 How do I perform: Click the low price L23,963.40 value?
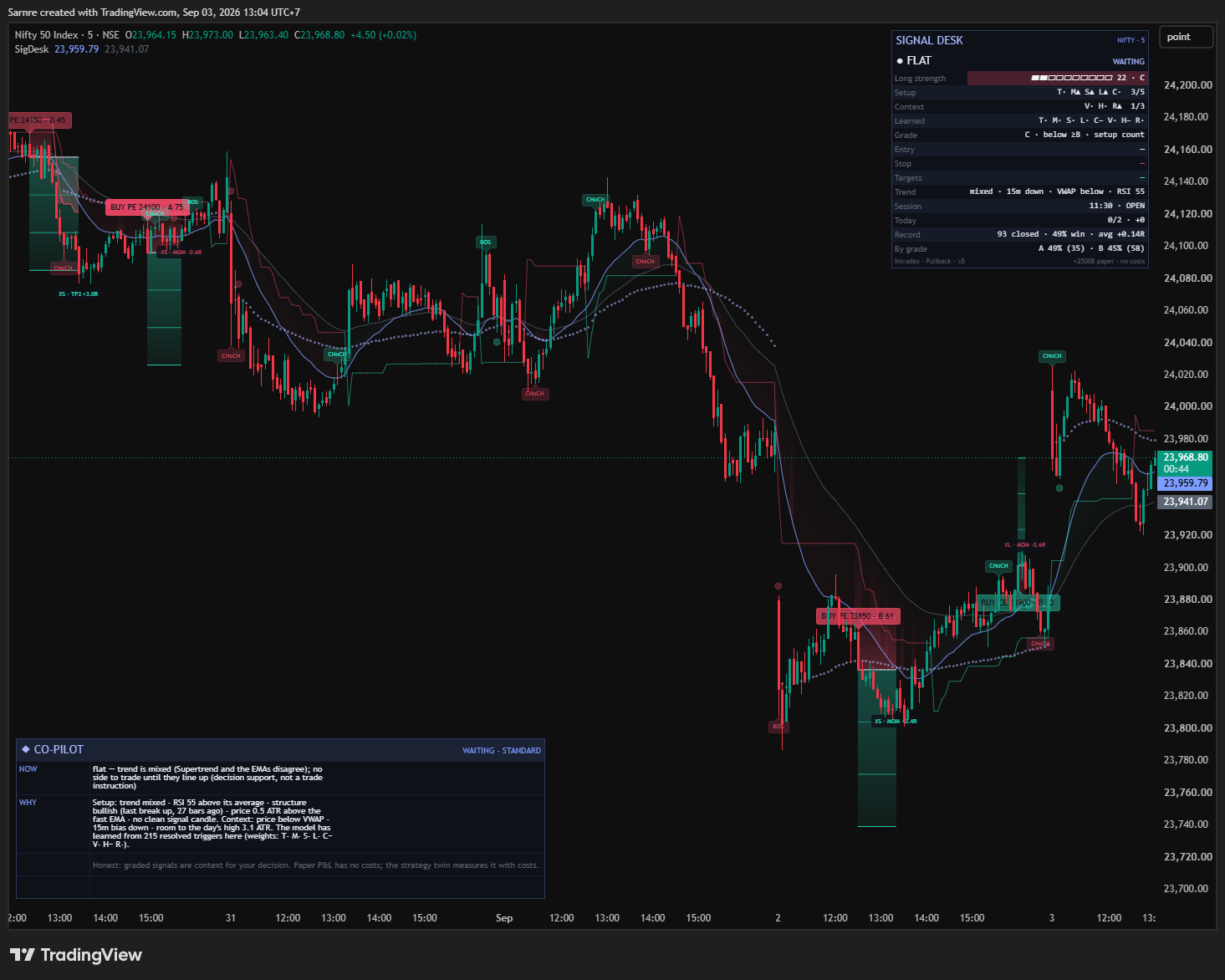click(263, 35)
